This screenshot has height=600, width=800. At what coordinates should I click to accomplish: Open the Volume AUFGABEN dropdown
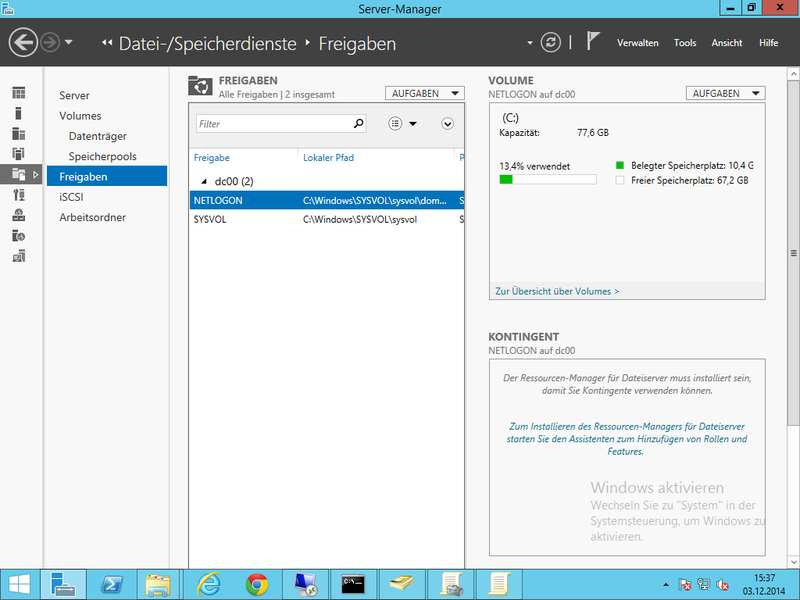point(725,93)
